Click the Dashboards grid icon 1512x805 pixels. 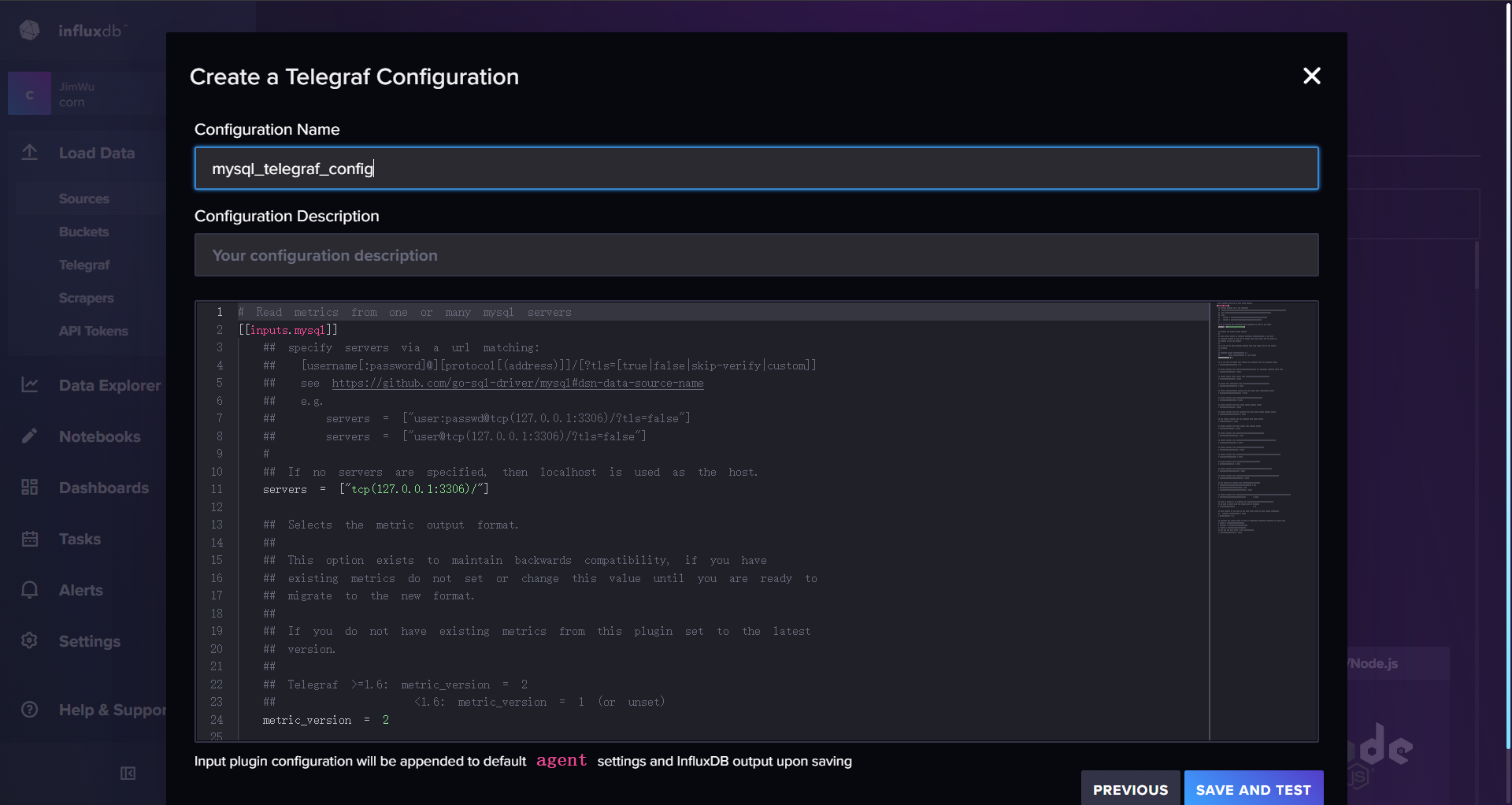(30, 487)
